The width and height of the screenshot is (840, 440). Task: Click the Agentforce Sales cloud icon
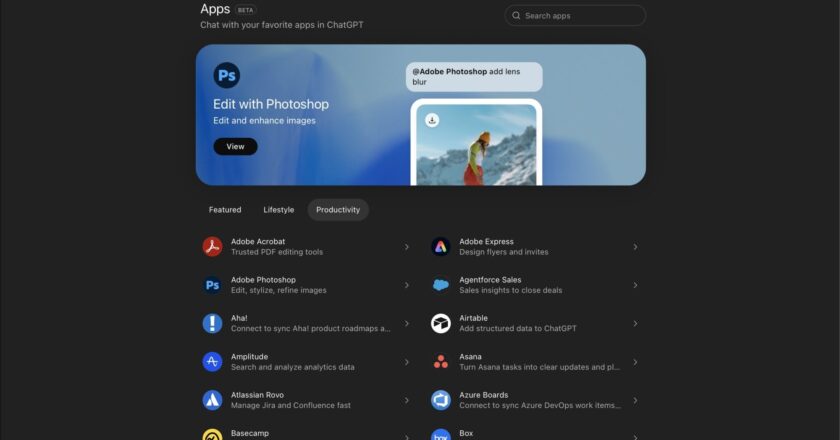[x=440, y=285]
